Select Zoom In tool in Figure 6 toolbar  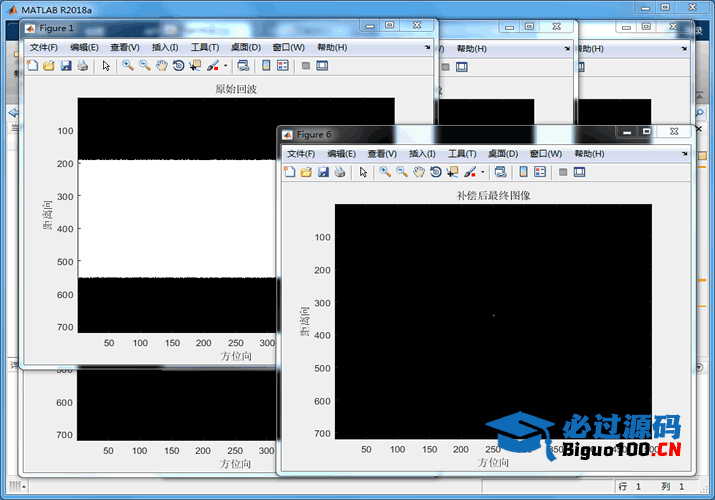point(385,172)
